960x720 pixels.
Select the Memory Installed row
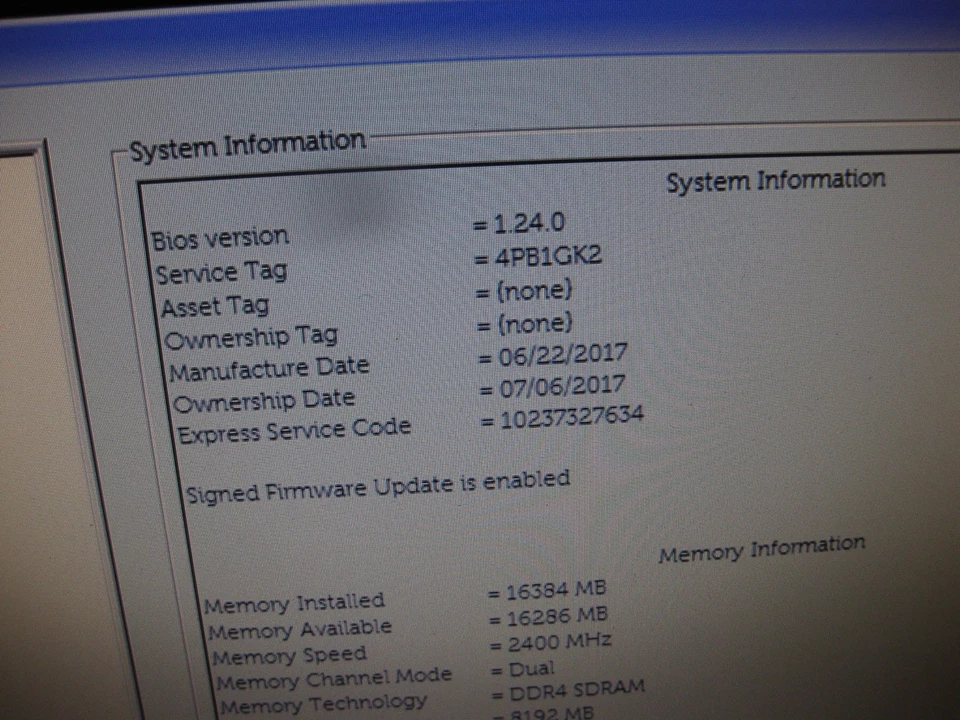pos(294,602)
